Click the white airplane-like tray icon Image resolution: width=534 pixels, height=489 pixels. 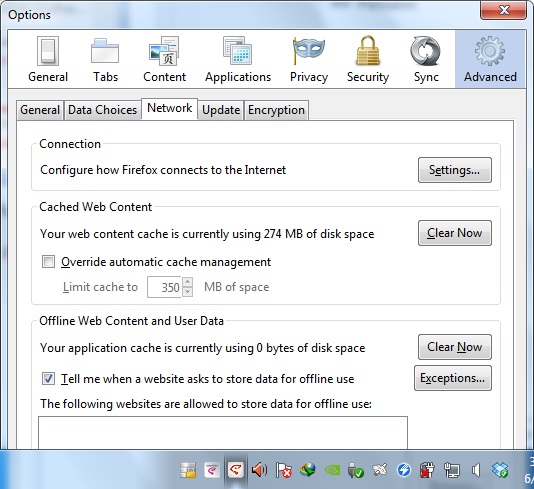pyautogui.click(x=380, y=471)
